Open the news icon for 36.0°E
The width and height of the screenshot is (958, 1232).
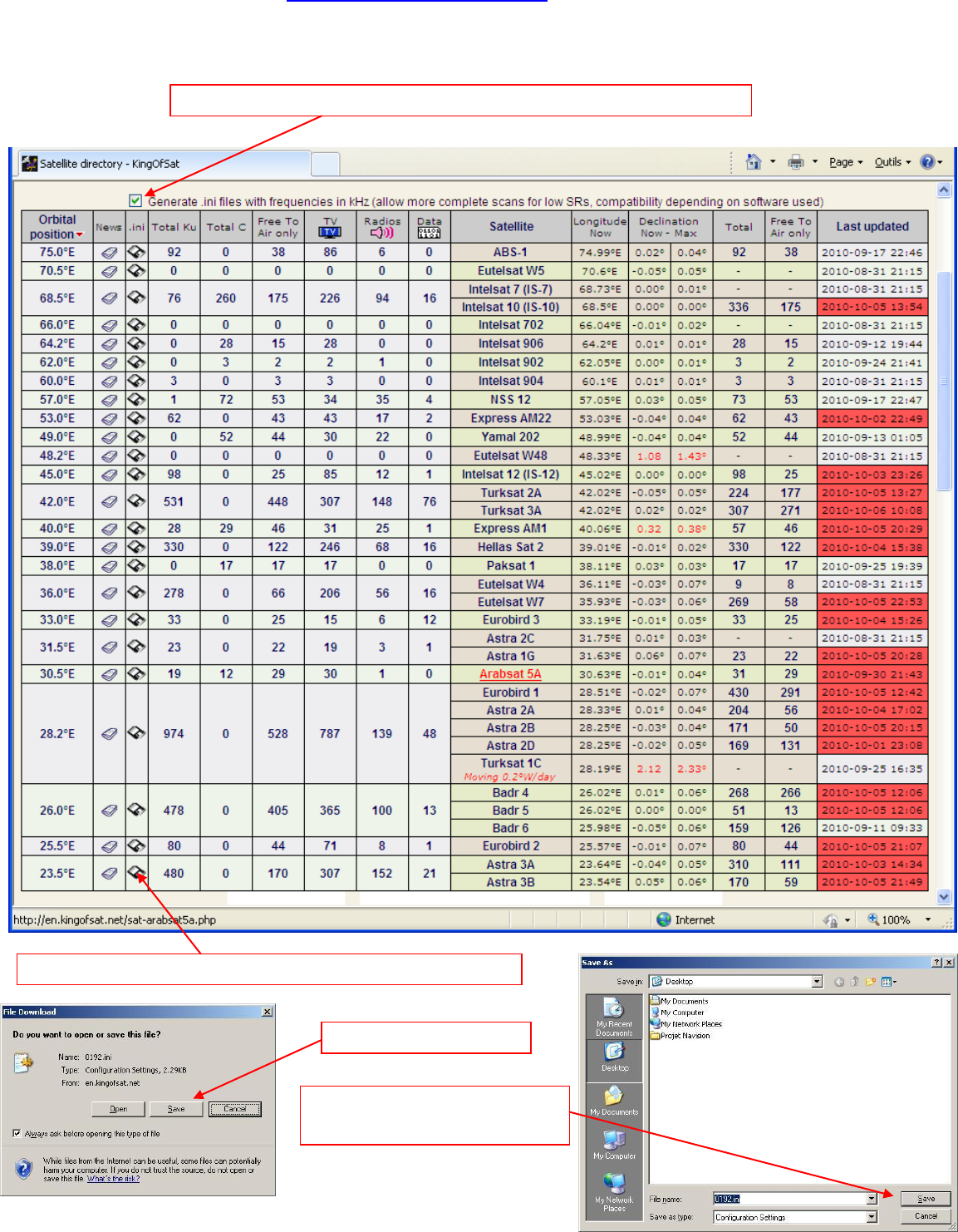[x=109, y=594]
